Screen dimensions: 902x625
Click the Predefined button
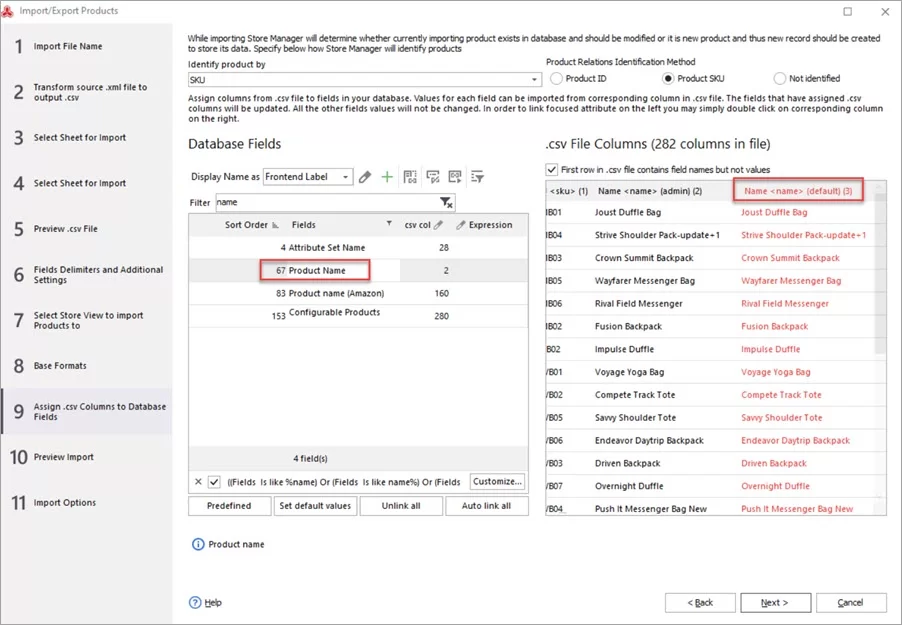(229, 506)
